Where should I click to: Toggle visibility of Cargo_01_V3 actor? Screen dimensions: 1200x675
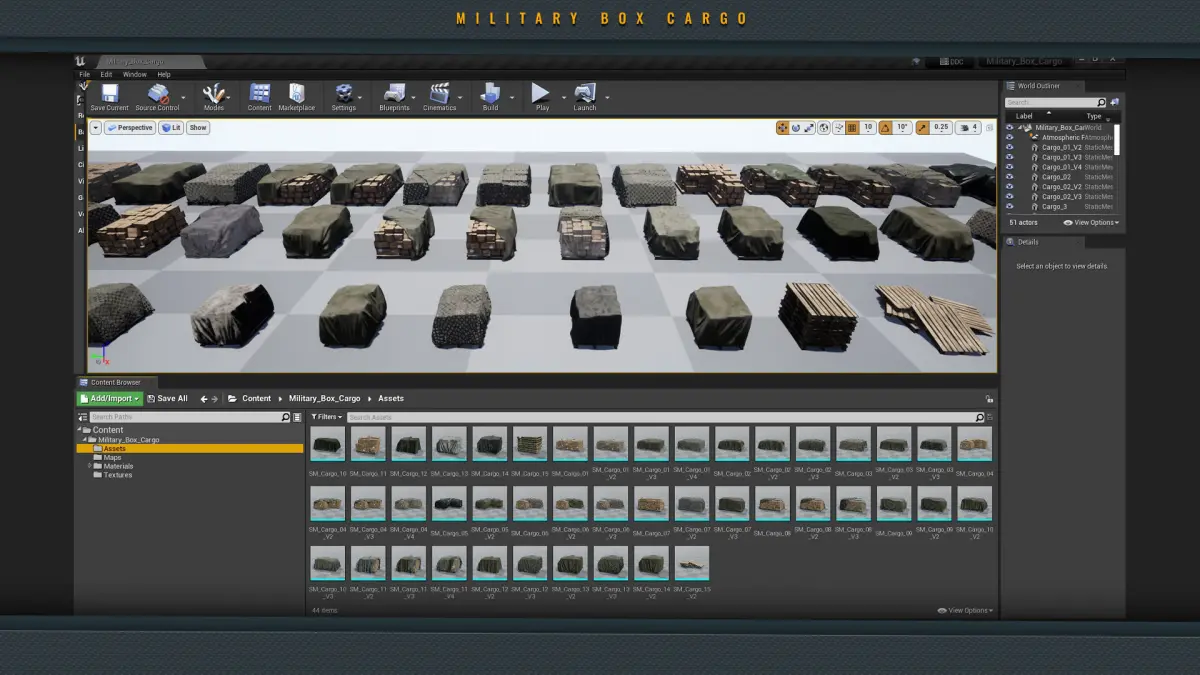(1009, 157)
